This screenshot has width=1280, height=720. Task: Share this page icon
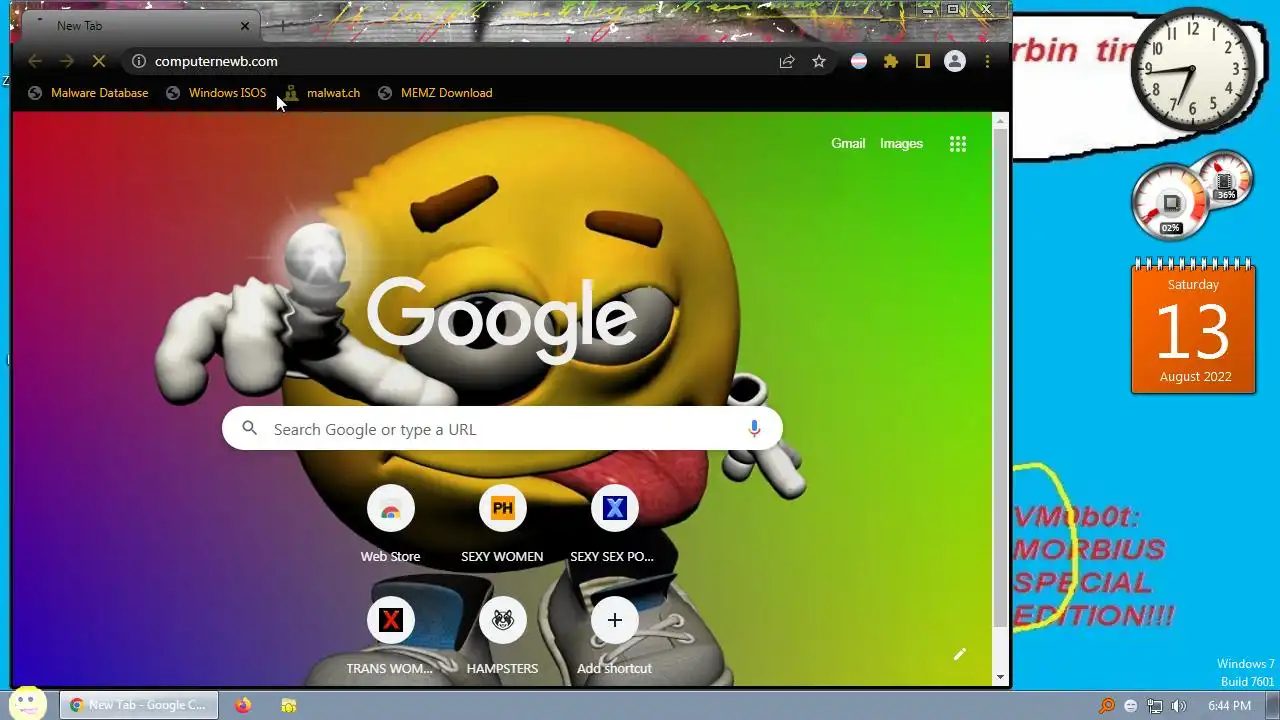(787, 61)
